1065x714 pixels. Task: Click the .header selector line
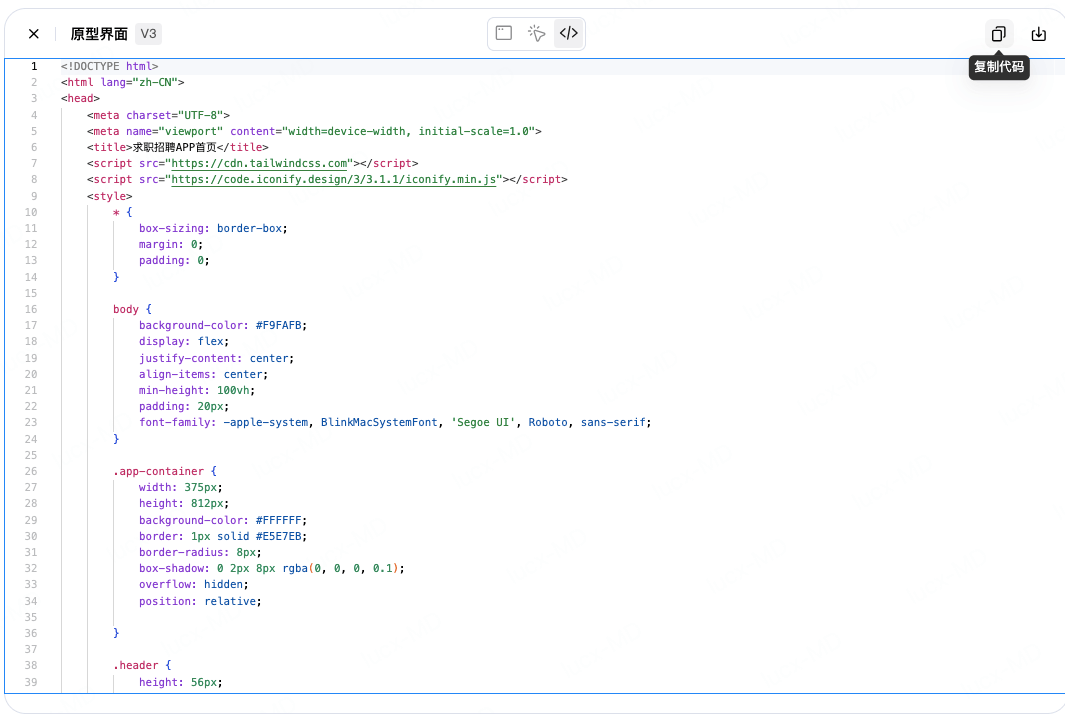(142, 666)
